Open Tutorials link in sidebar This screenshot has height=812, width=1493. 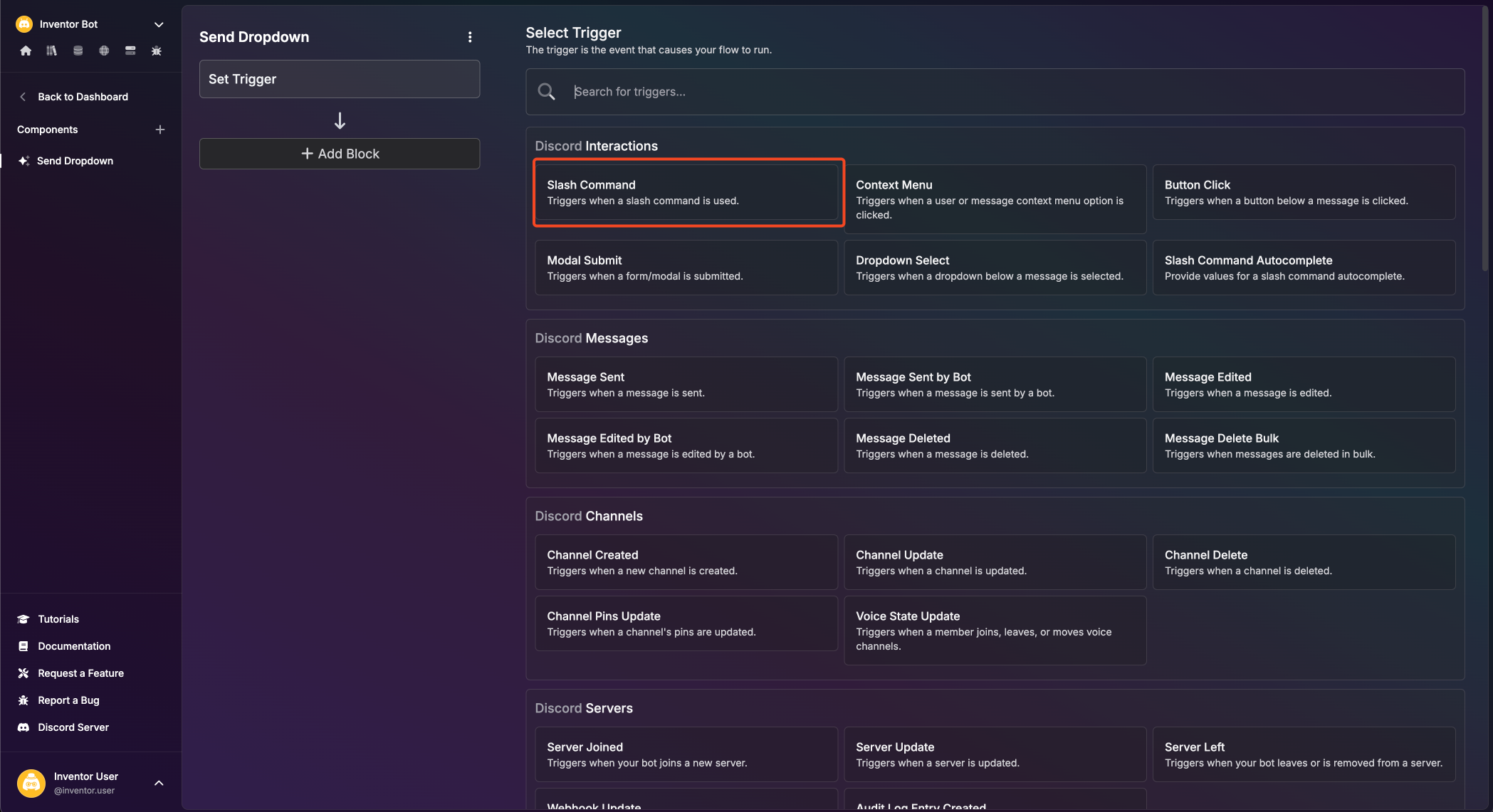coord(58,619)
